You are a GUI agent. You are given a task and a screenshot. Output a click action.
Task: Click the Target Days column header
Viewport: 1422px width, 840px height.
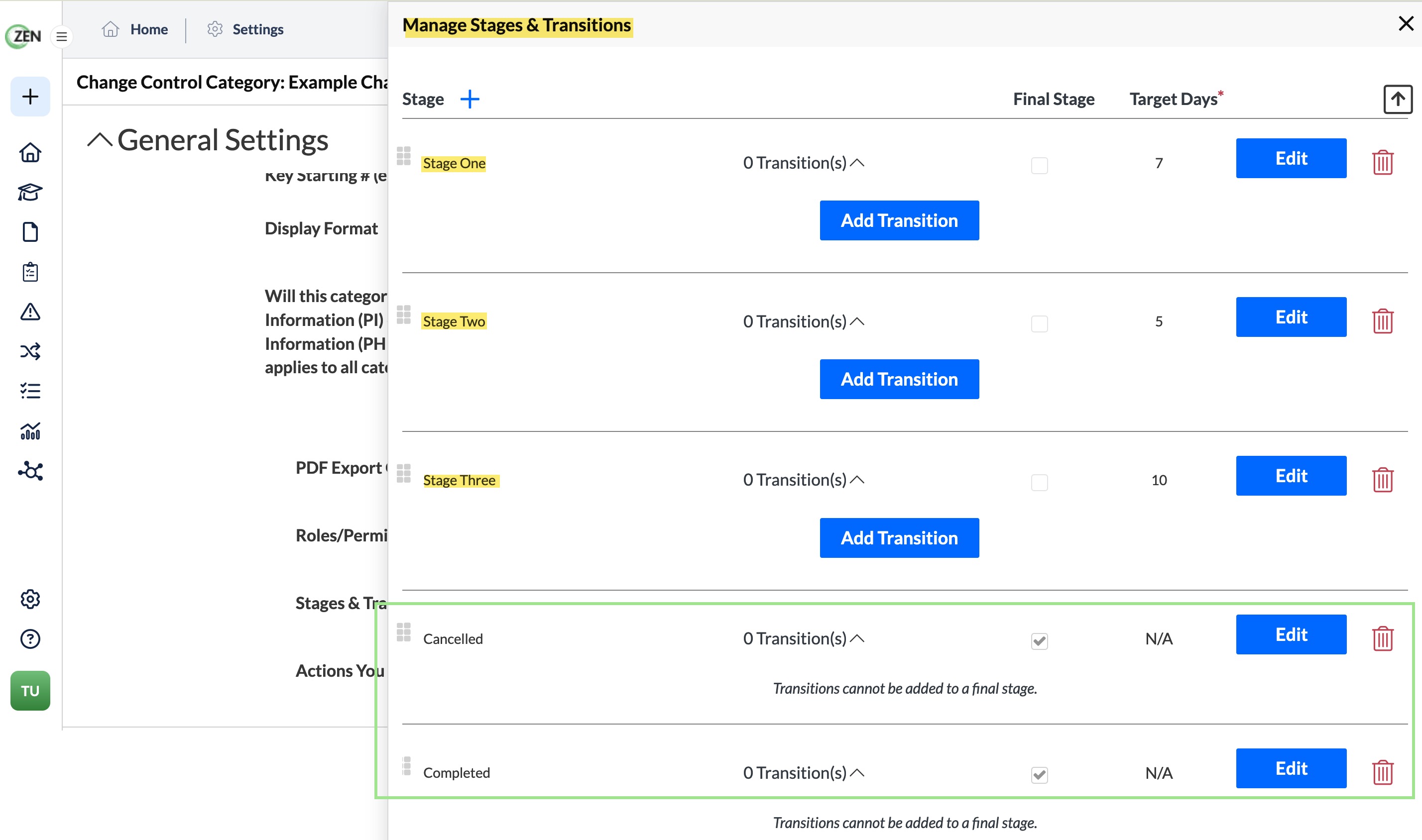tap(1176, 99)
